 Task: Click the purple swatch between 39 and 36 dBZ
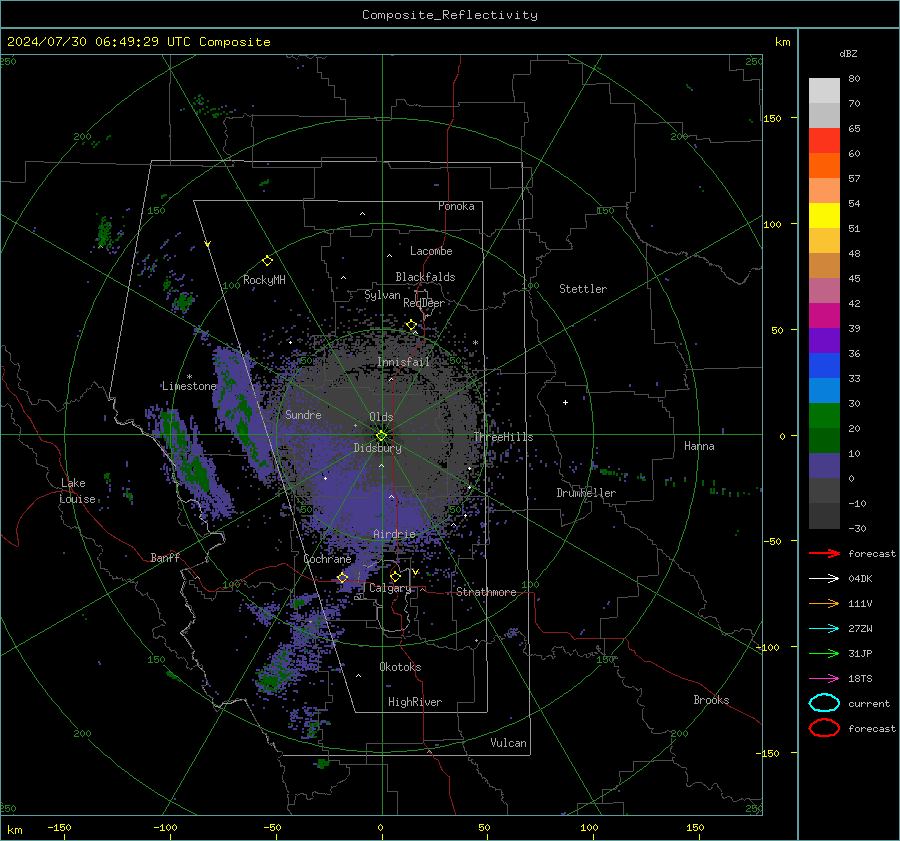824,340
